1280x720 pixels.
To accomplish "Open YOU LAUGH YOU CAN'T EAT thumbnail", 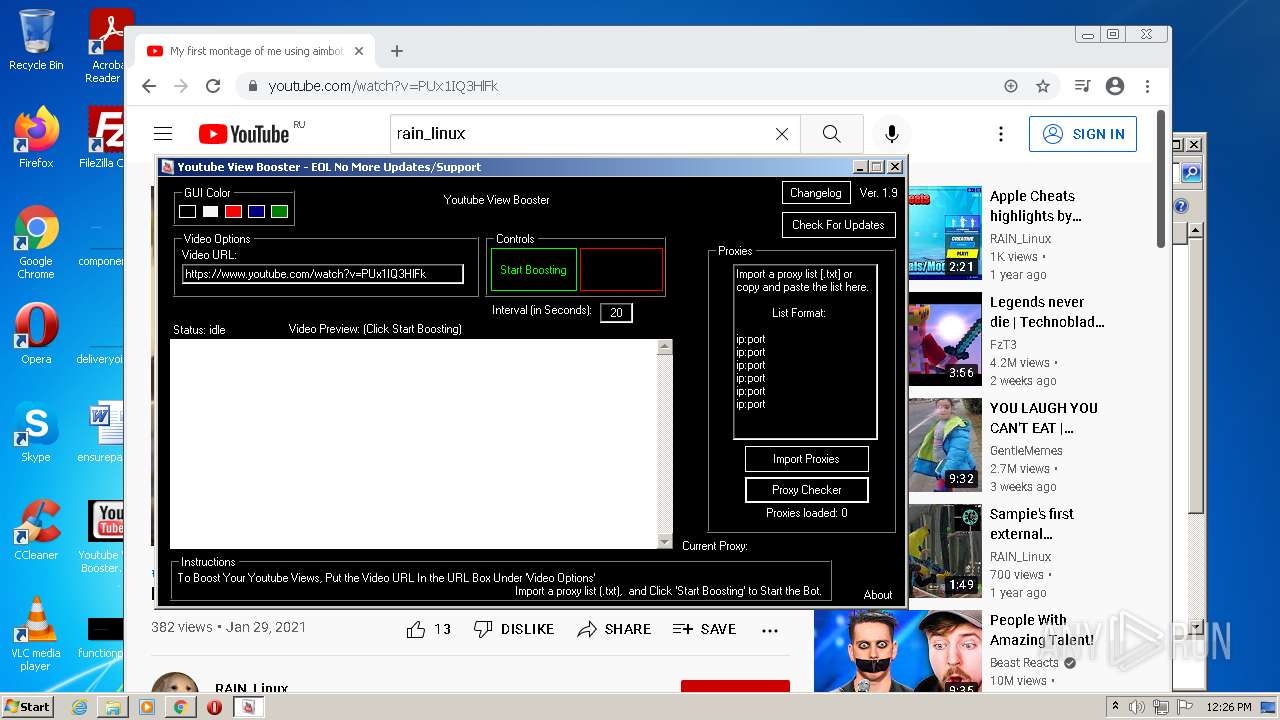I will 945,445.
